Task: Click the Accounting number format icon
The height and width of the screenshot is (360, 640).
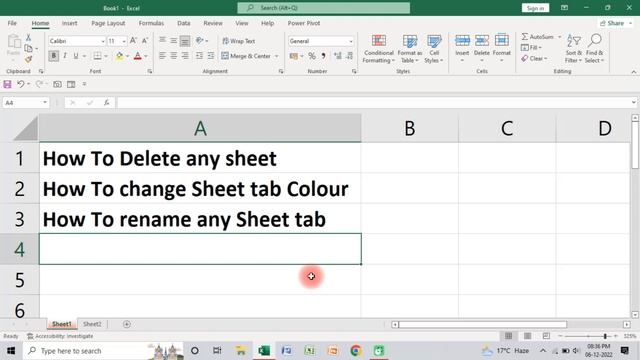Action: (x=293, y=56)
